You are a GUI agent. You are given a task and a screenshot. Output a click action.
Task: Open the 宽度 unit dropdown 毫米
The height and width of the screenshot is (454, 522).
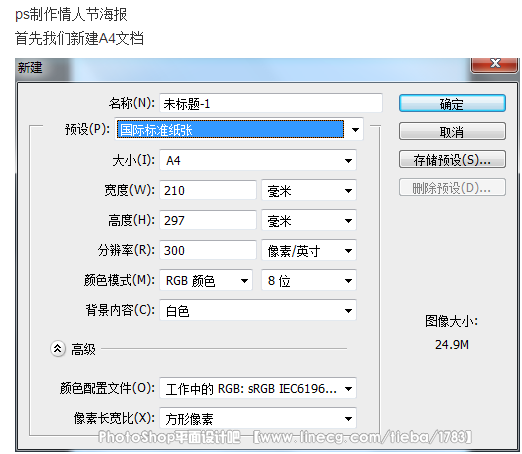(309, 190)
